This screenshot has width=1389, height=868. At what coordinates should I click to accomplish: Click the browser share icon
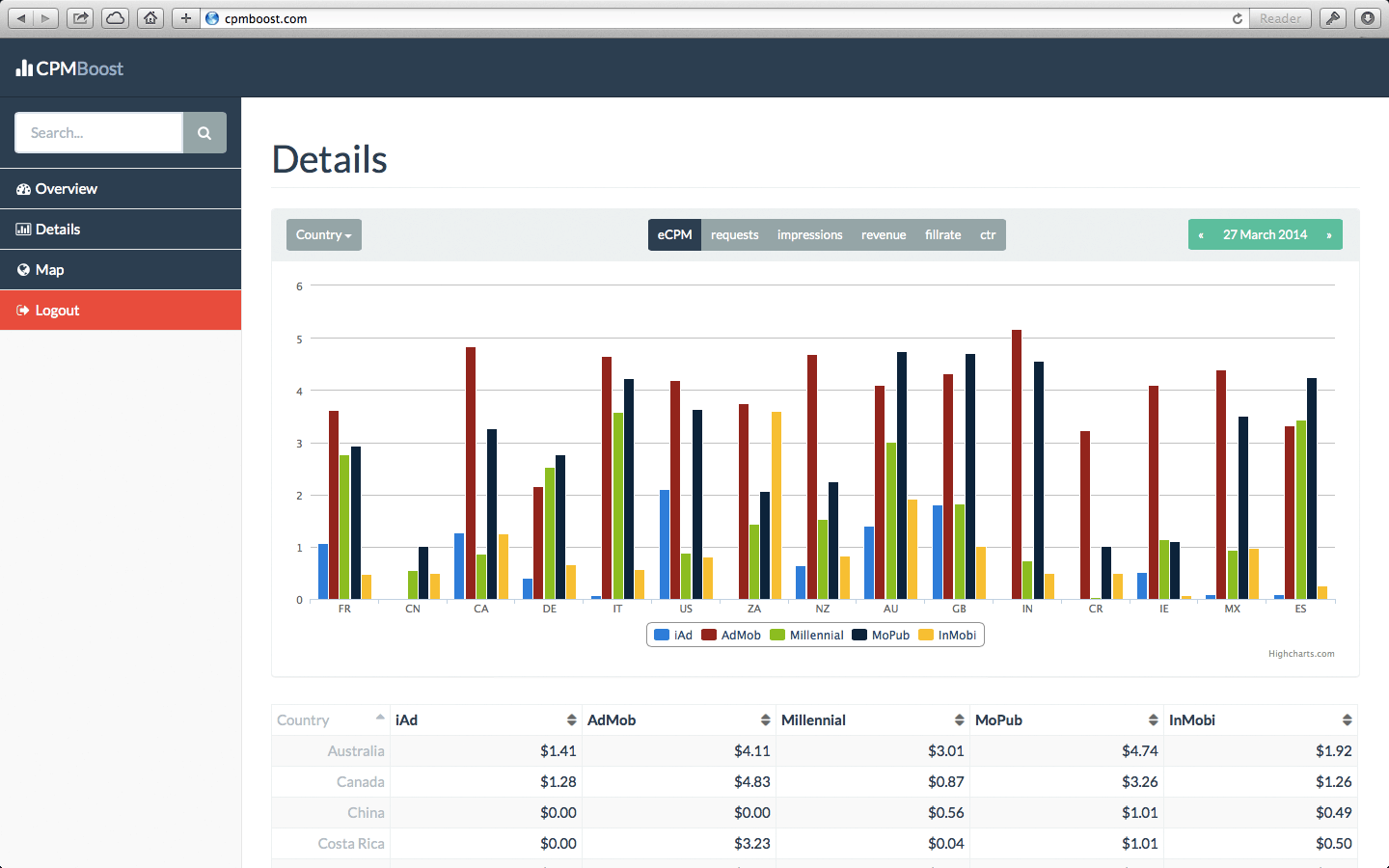coord(81,18)
